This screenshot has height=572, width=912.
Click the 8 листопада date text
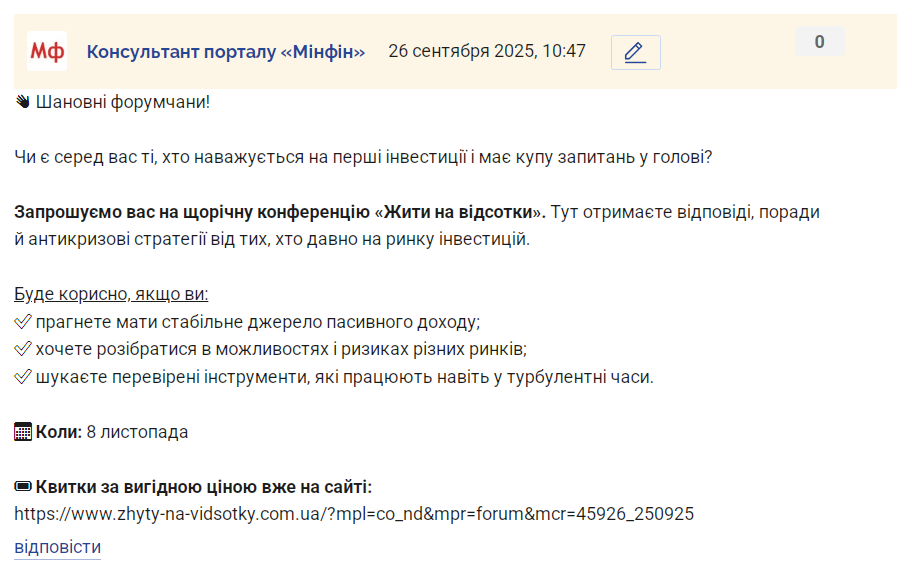137,432
